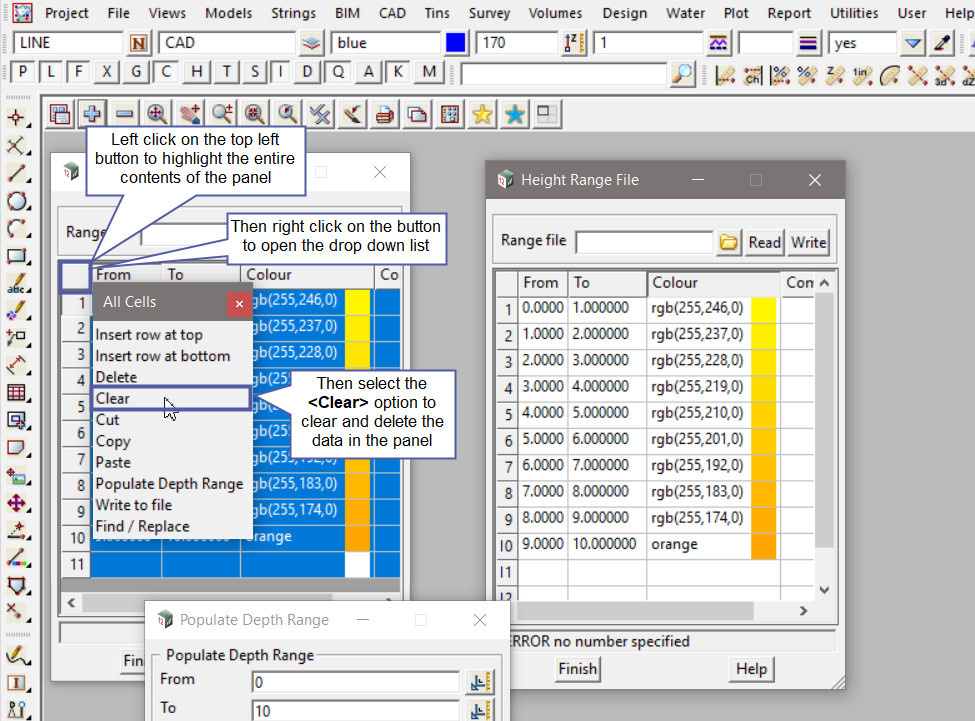Expand the dropdown arrow next to 'yes'
The image size is (975, 721).
coord(912,43)
